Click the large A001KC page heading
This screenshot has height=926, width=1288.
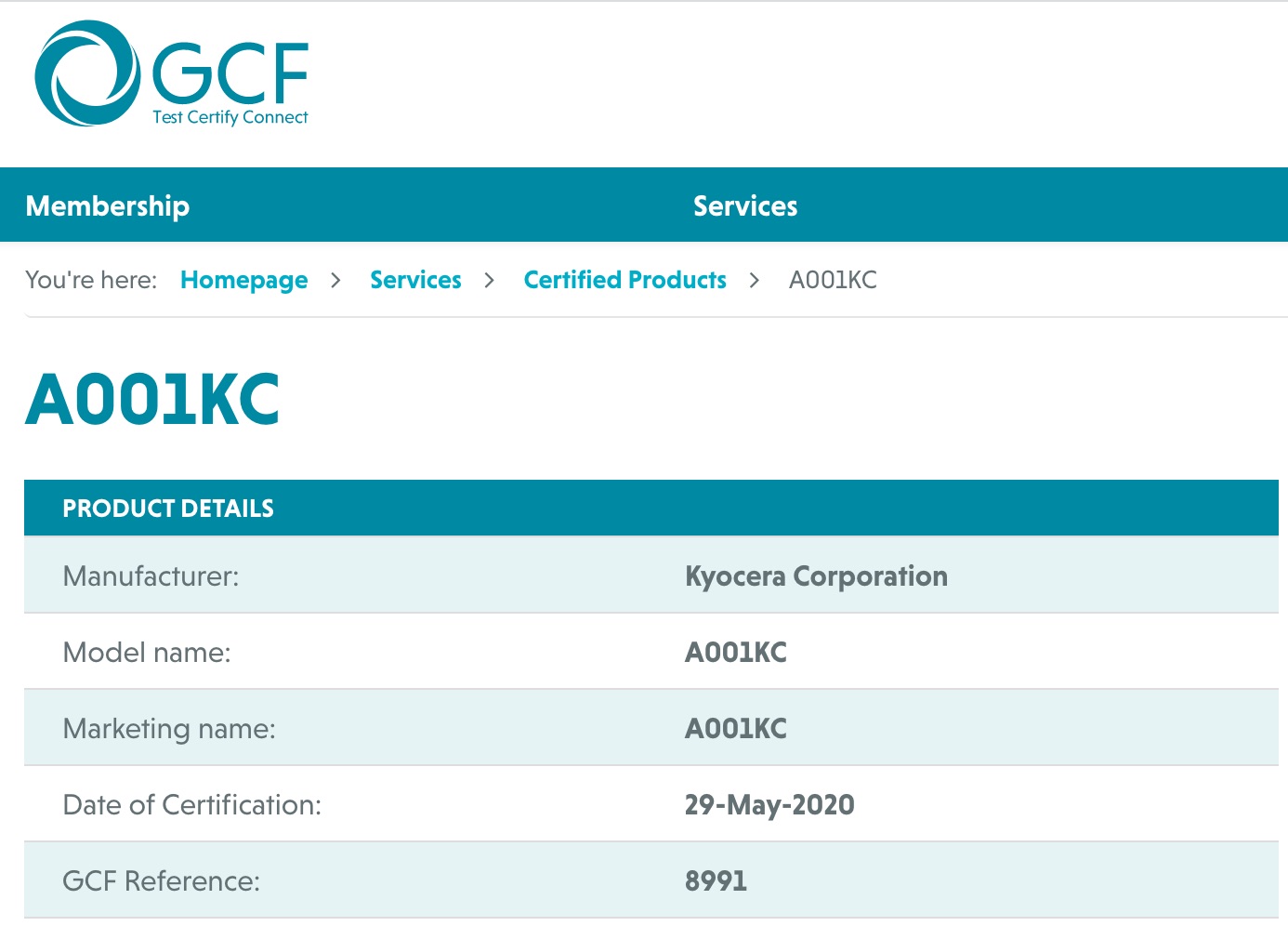(152, 400)
